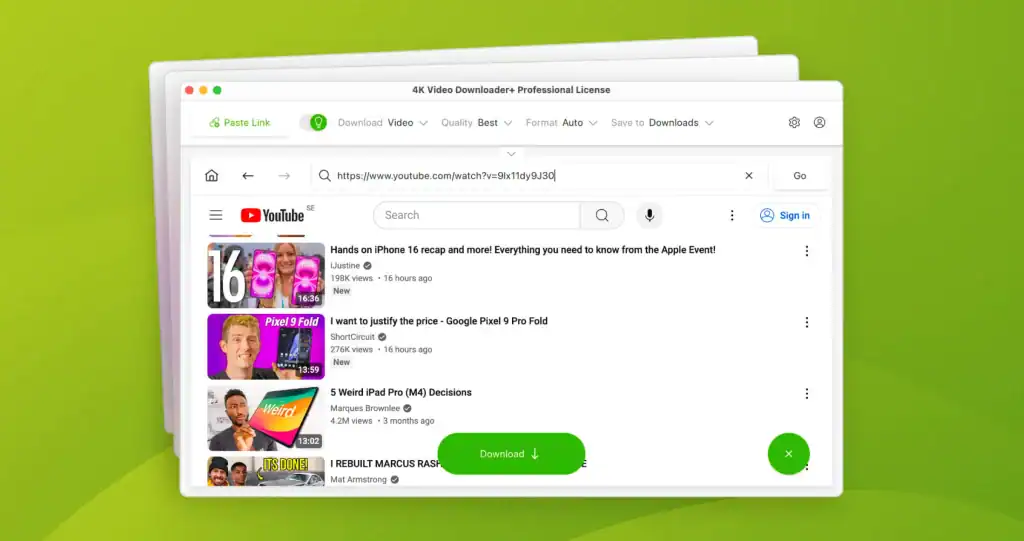The width and height of the screenshot is (1024, 541).
Task: Open the 'ITS DONE!' Mat Armstrong video thumbnail
Action: pyautogui.click(x=266, y=471)
